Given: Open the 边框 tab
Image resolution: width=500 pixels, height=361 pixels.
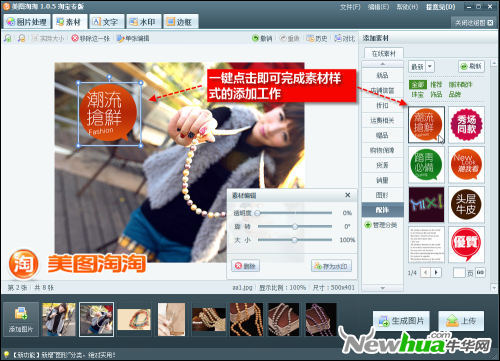Looking at the screenshot, I should [x=180, y=22].
